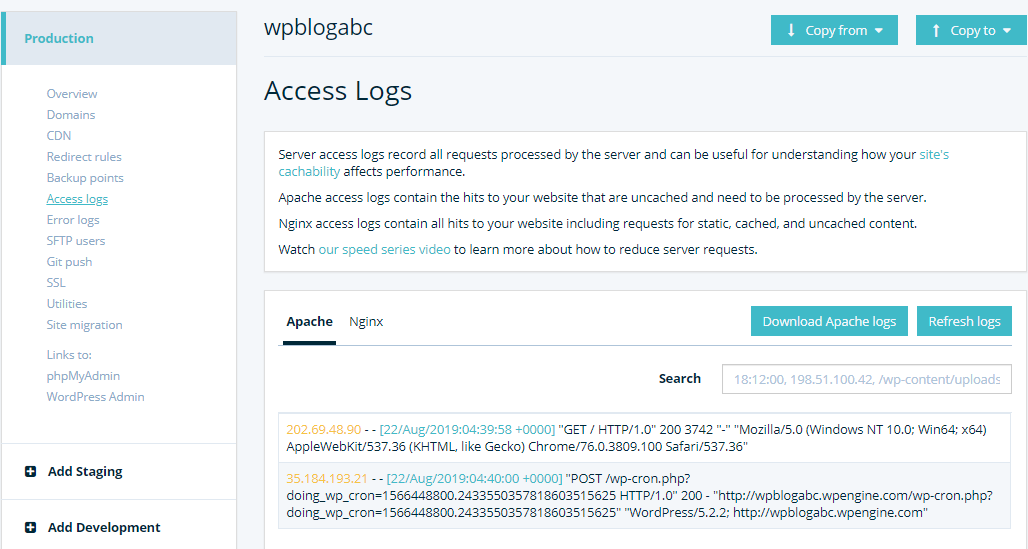Select the Apache logs tab
The height and width of the screenshot is (549, 1028).
(309, 322)
